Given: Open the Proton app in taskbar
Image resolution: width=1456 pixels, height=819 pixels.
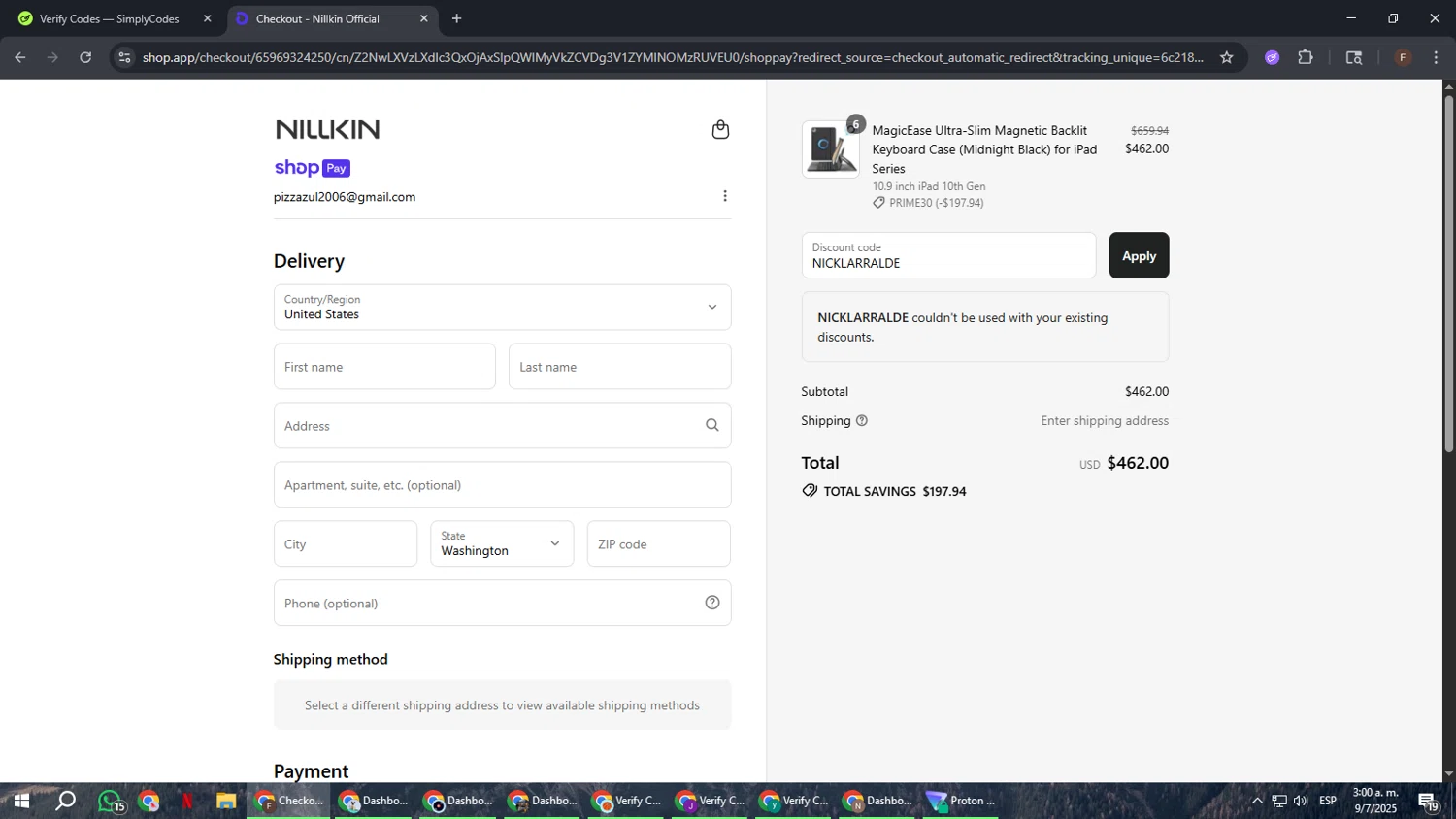Looking at the screenshot, I should [963, 802].
